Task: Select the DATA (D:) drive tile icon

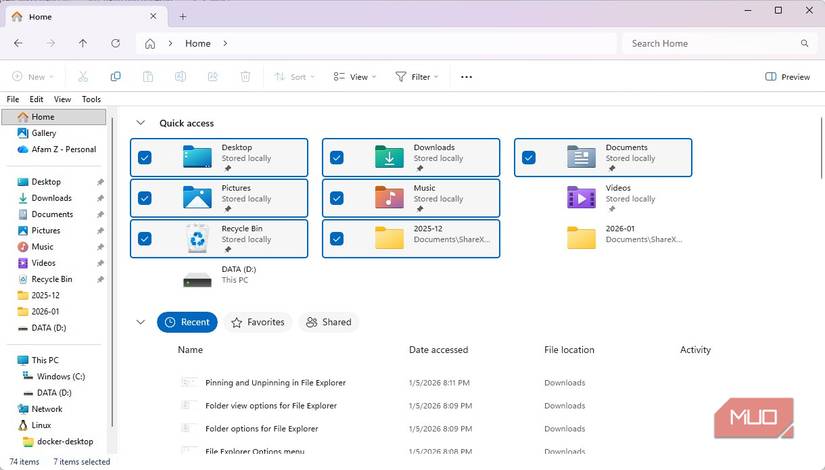Action: 197,280
